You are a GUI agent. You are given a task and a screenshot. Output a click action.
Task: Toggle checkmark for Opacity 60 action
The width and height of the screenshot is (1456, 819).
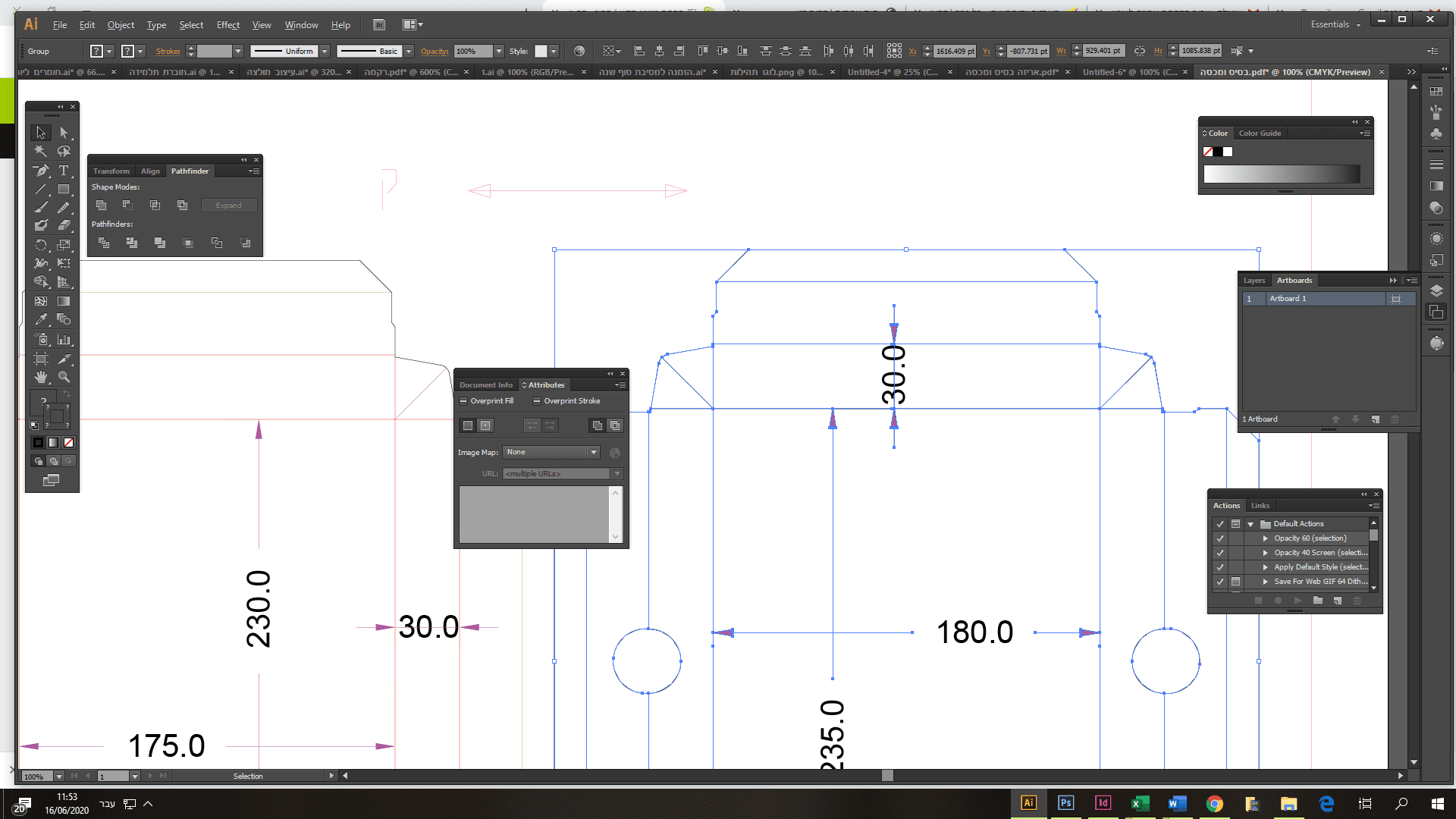1220,538
